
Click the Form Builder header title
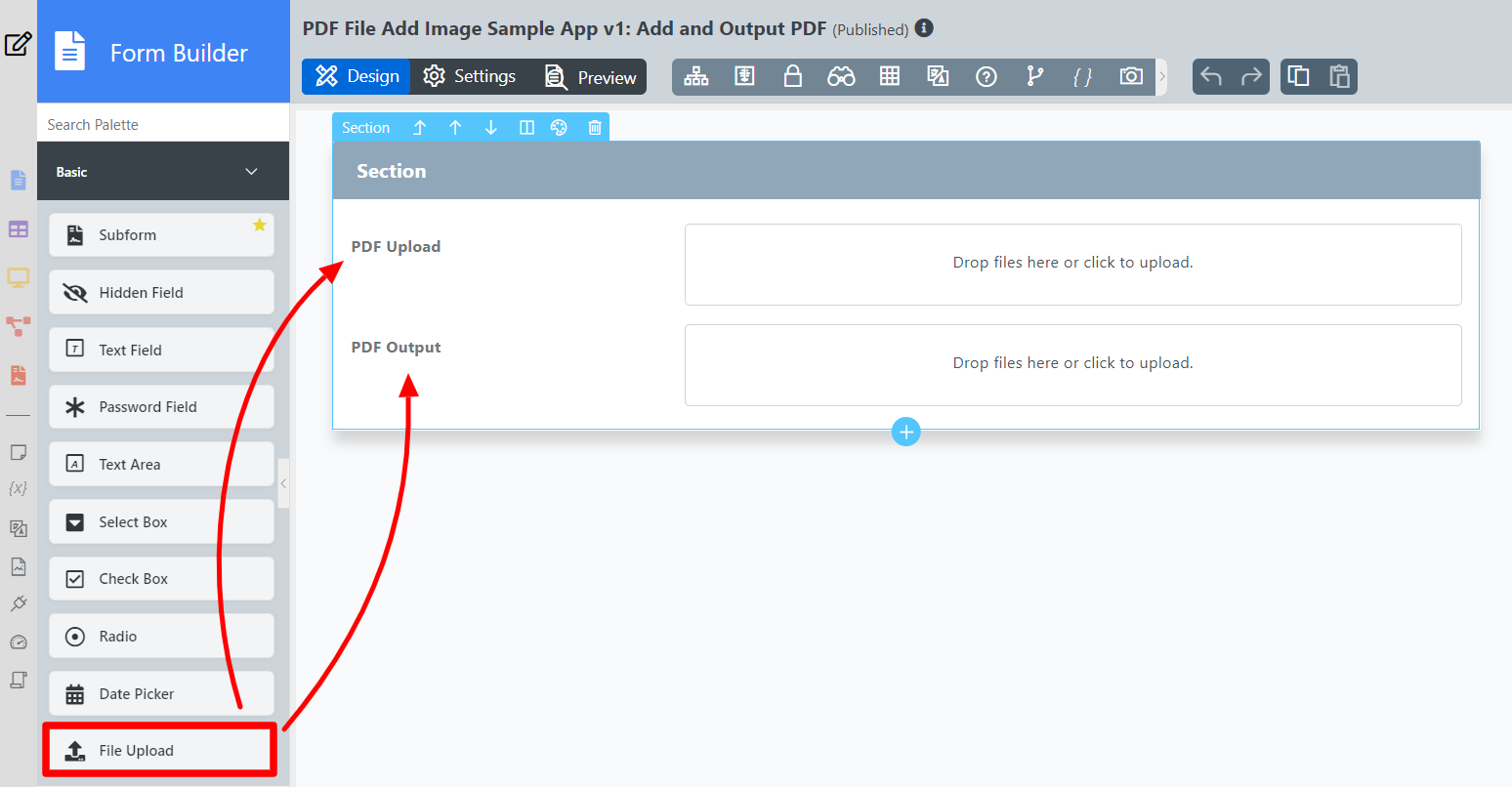pyautogui.click(x=179, y=53)
